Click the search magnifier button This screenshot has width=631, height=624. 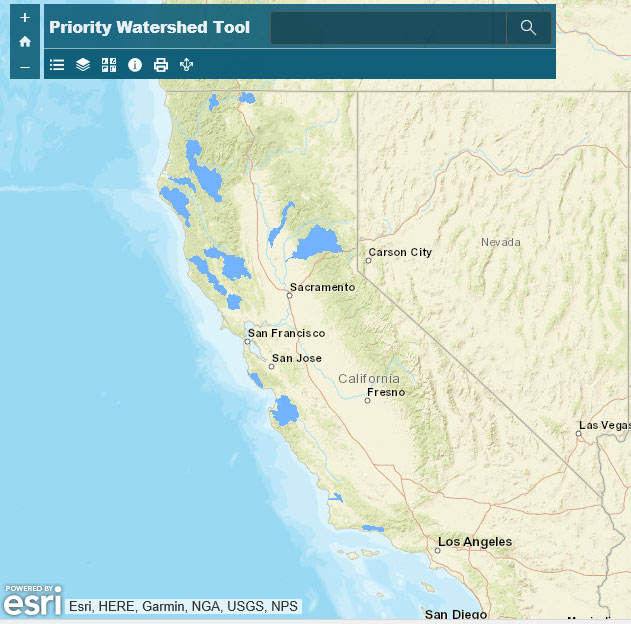tap(528, 28)
